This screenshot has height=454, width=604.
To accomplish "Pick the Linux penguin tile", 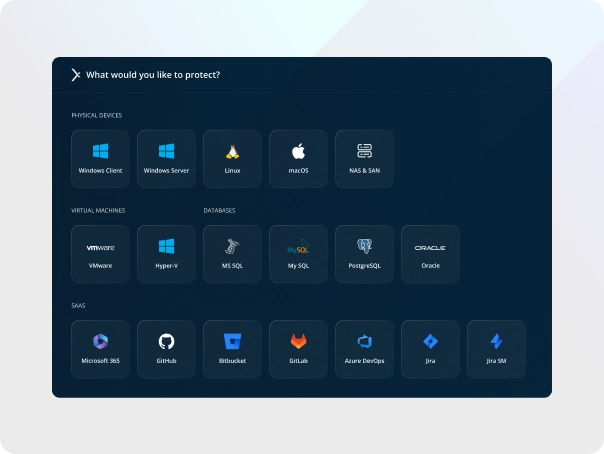I will point(232,159).
